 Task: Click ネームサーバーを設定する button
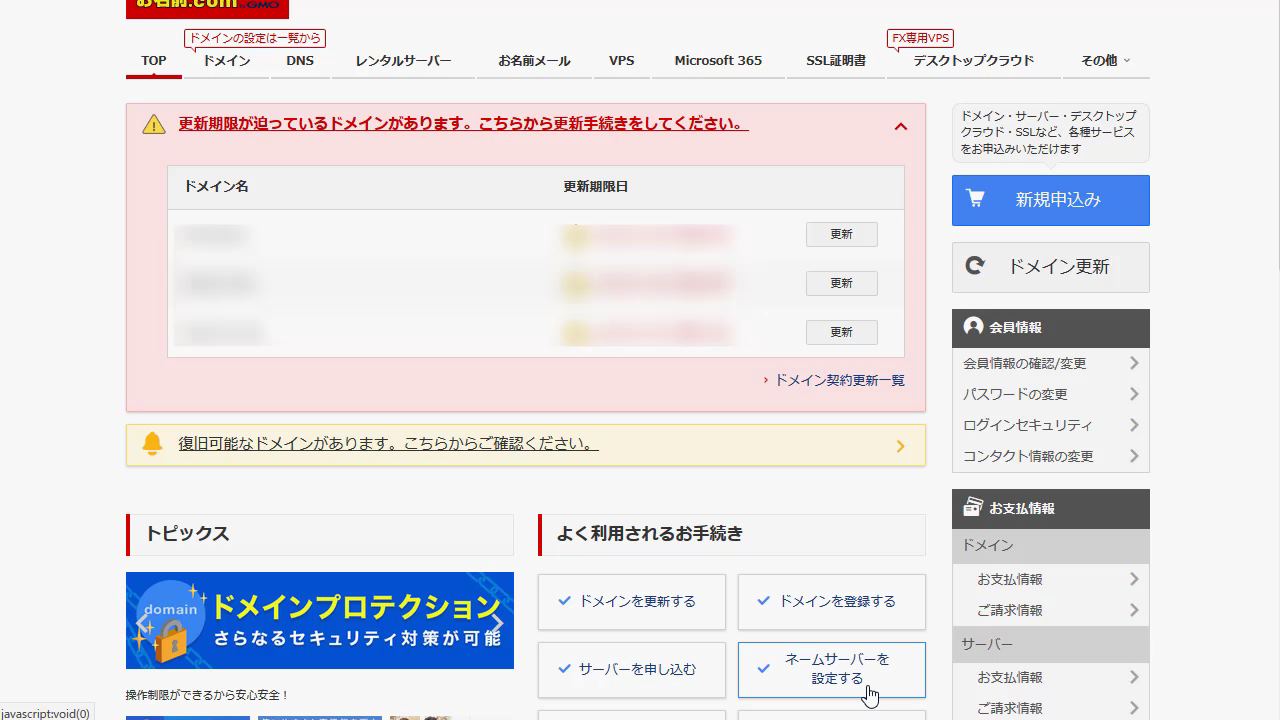click(832, 669)
